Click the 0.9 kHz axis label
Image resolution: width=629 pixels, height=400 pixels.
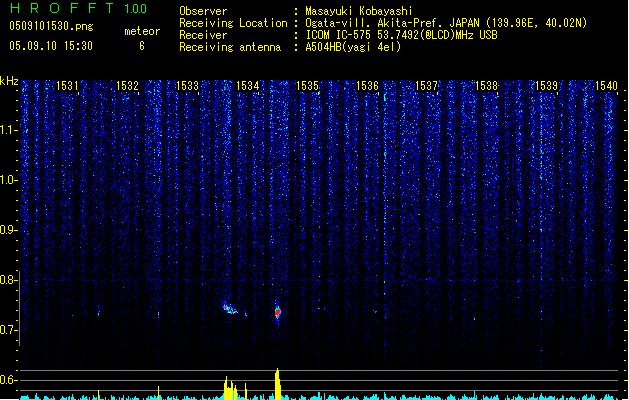pyautogui.click(x=8, y=230)
